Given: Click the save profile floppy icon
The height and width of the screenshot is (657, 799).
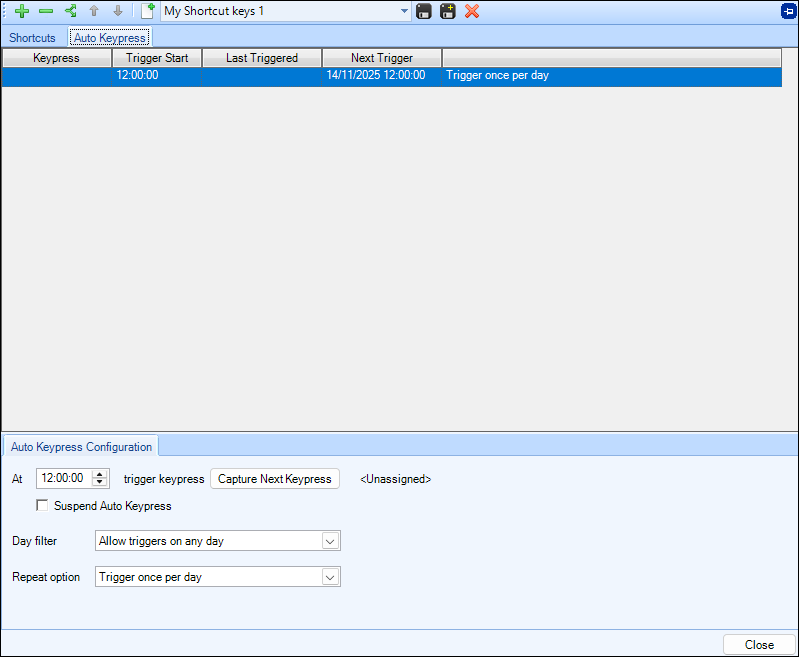Looking at the screenshot, I should [424, 11].
